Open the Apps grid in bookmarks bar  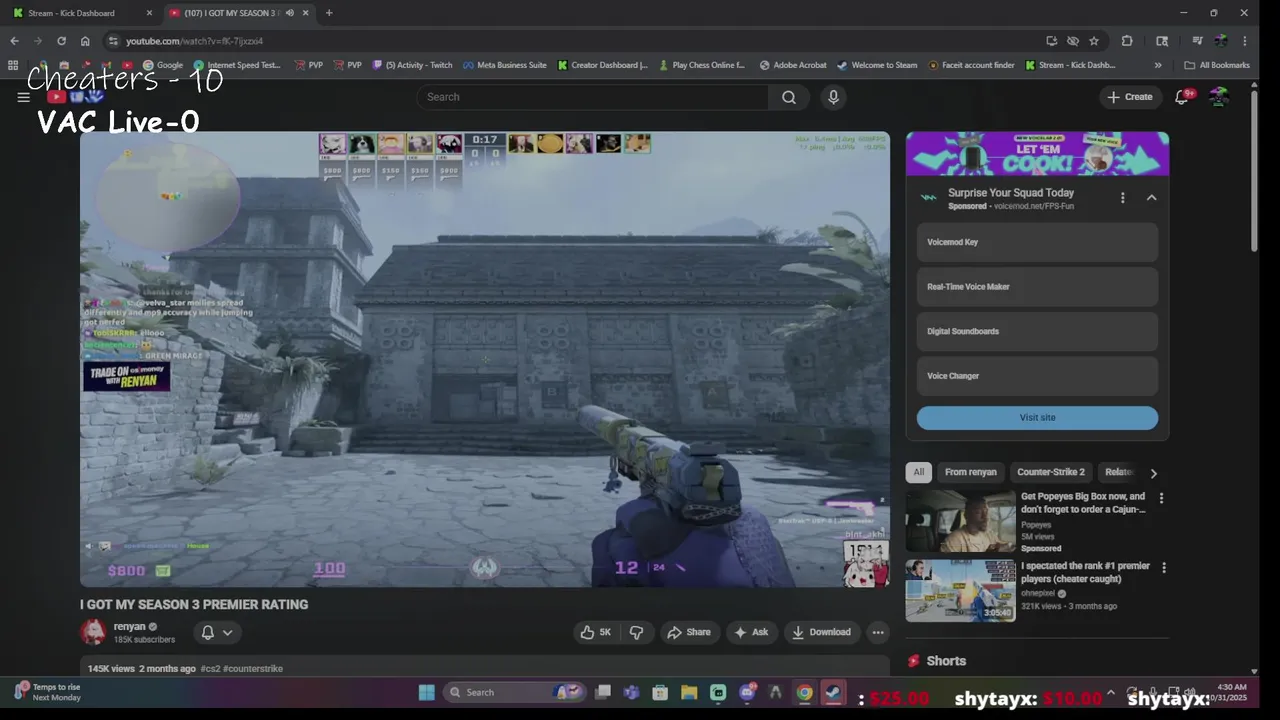(13, 65)
